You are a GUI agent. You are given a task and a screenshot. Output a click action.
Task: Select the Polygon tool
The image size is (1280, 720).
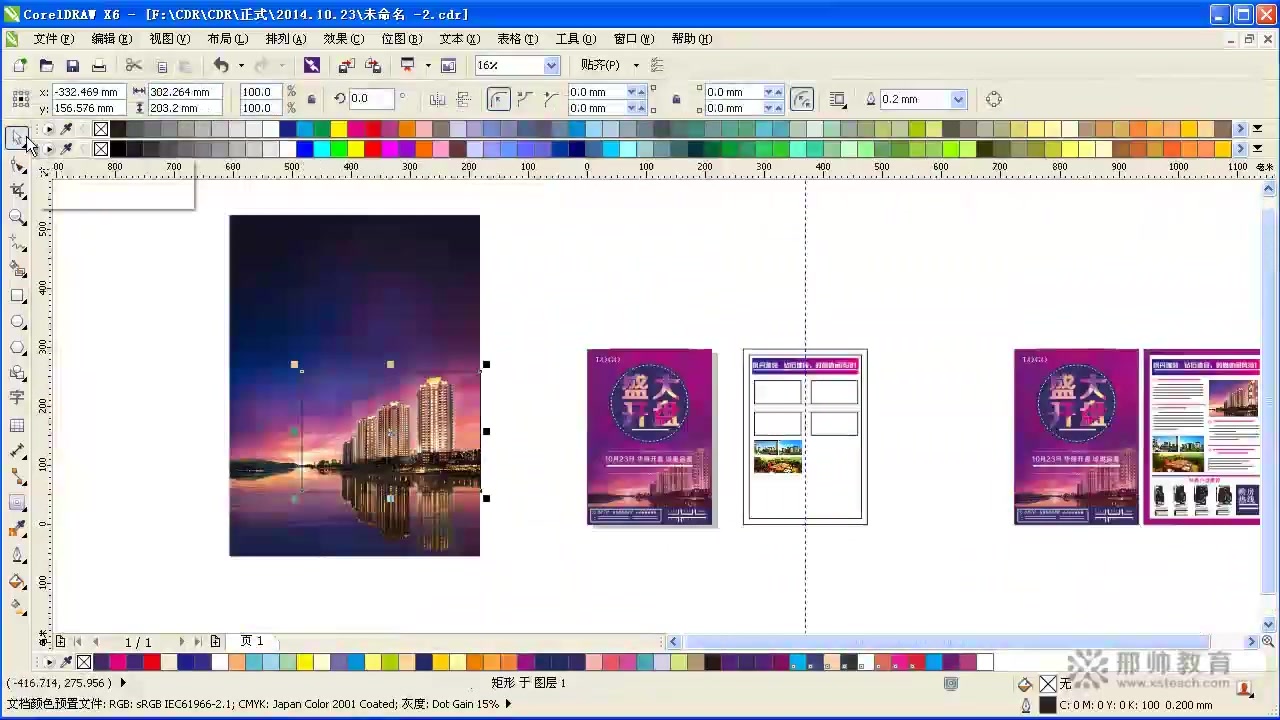tap(17, 348)
